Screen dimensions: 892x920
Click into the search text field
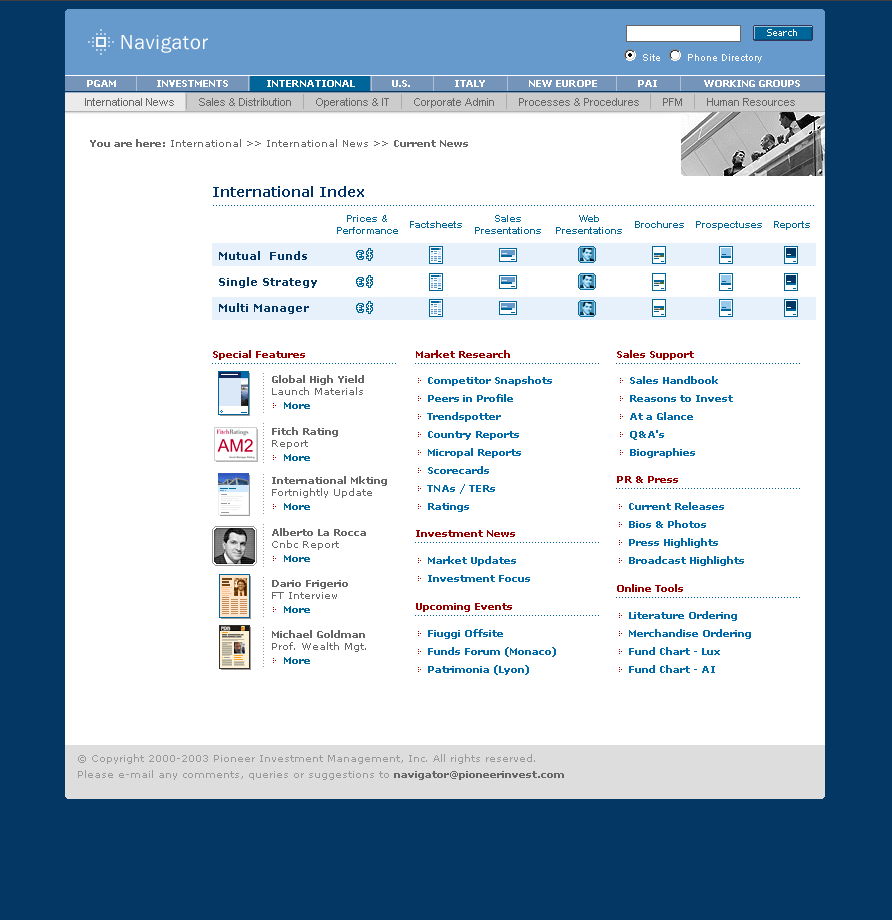[x=683, y=33]
